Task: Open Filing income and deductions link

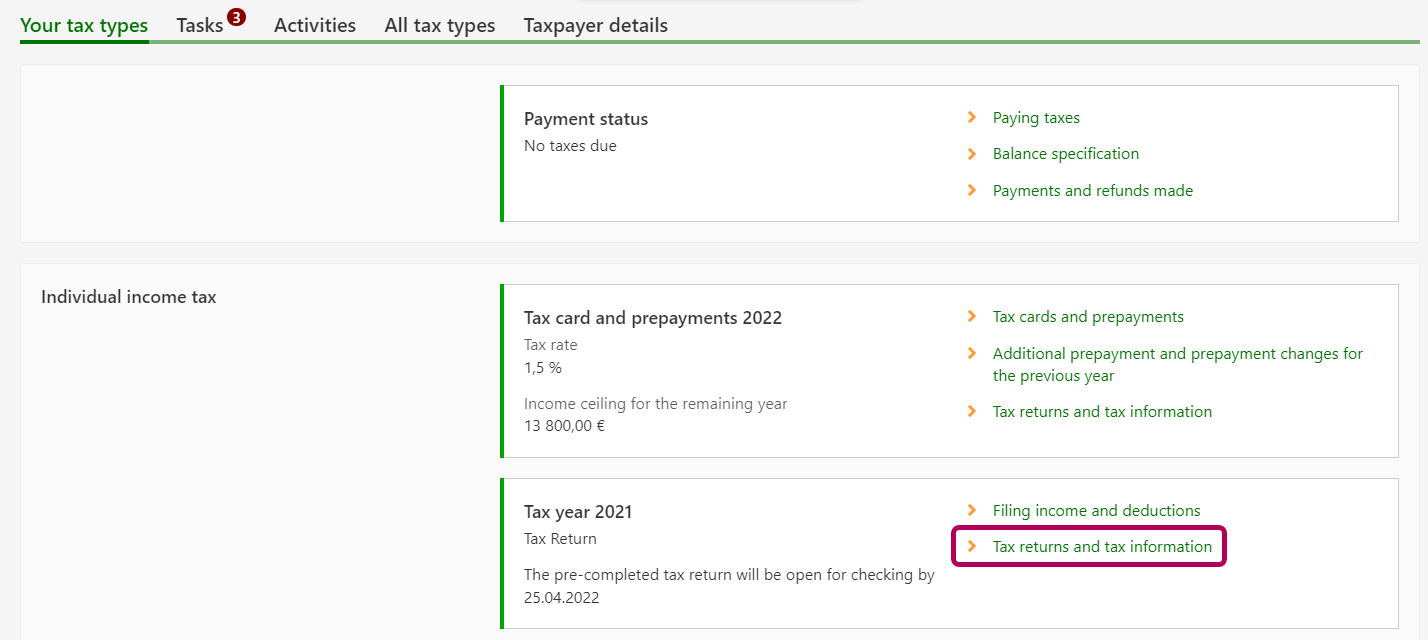Action: point(1096,511)
